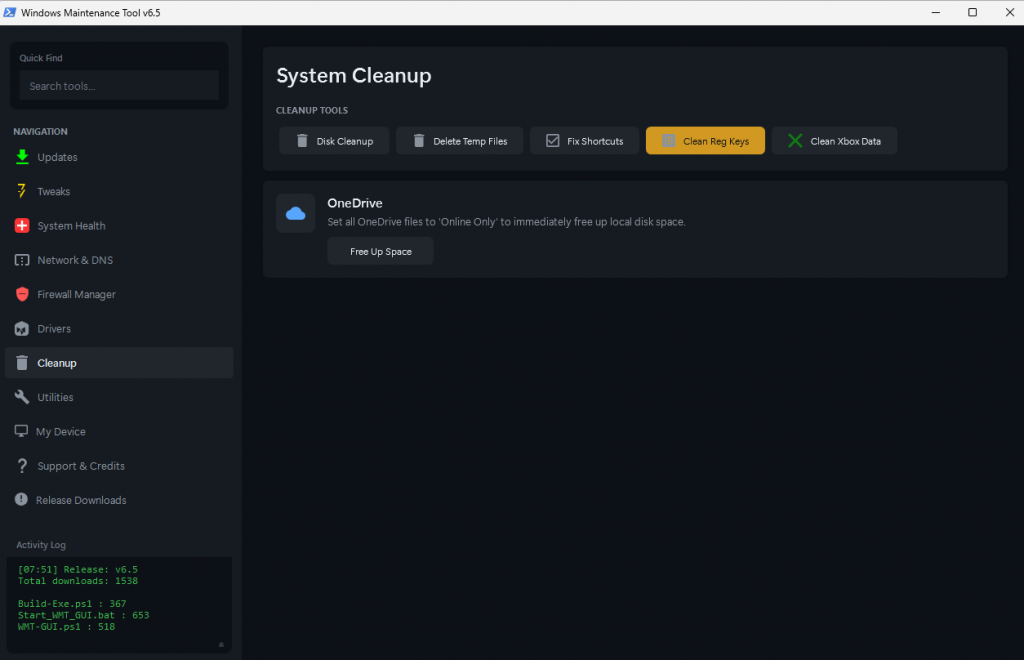Click the OneDrive 'Online Only' description text
Screen dimensions: 1024x660
(x=506, y=222)
